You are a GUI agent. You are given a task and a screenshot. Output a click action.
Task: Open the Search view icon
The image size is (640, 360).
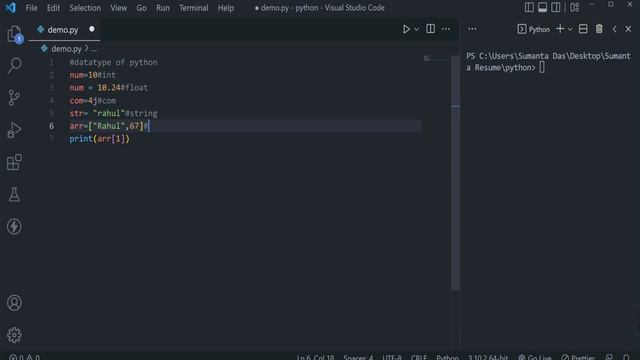coord(14,65)
